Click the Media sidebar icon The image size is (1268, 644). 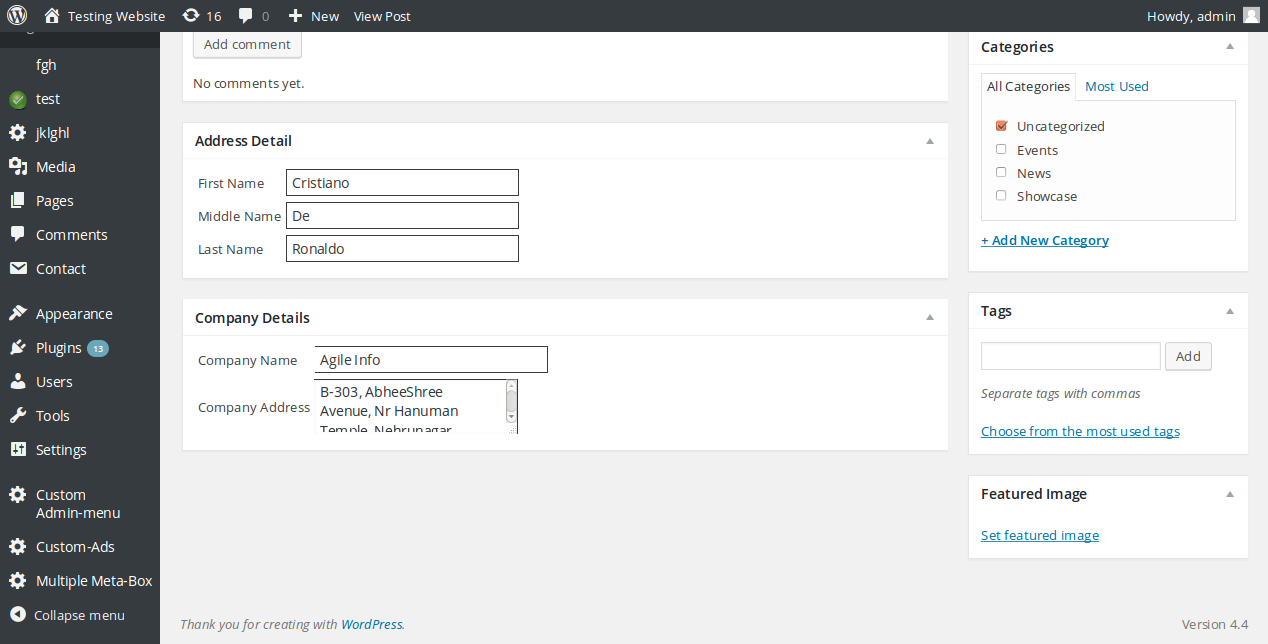click(17, 167)
